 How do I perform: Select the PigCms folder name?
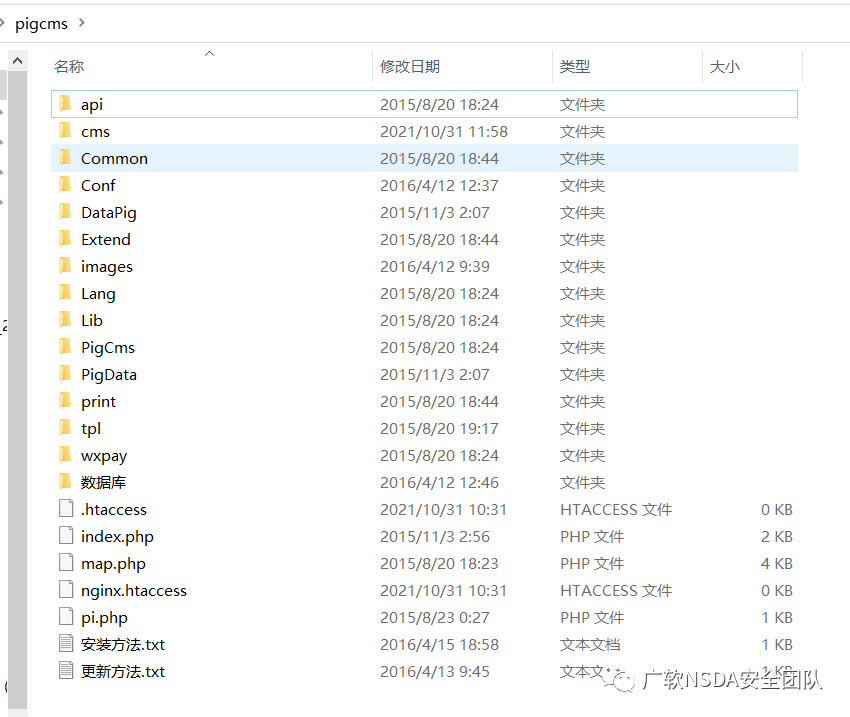click(x=108, y=348)
